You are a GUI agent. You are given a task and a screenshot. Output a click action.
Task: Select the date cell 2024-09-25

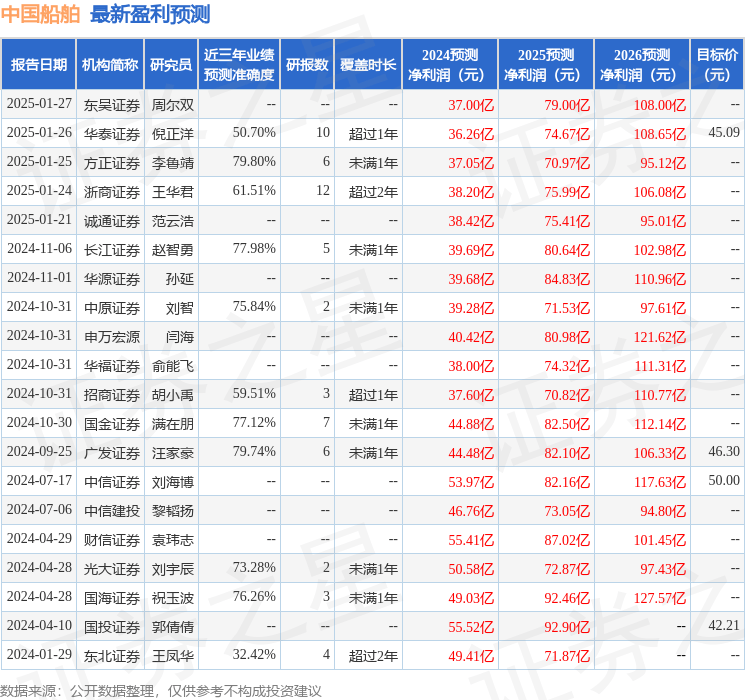[39, 452]
